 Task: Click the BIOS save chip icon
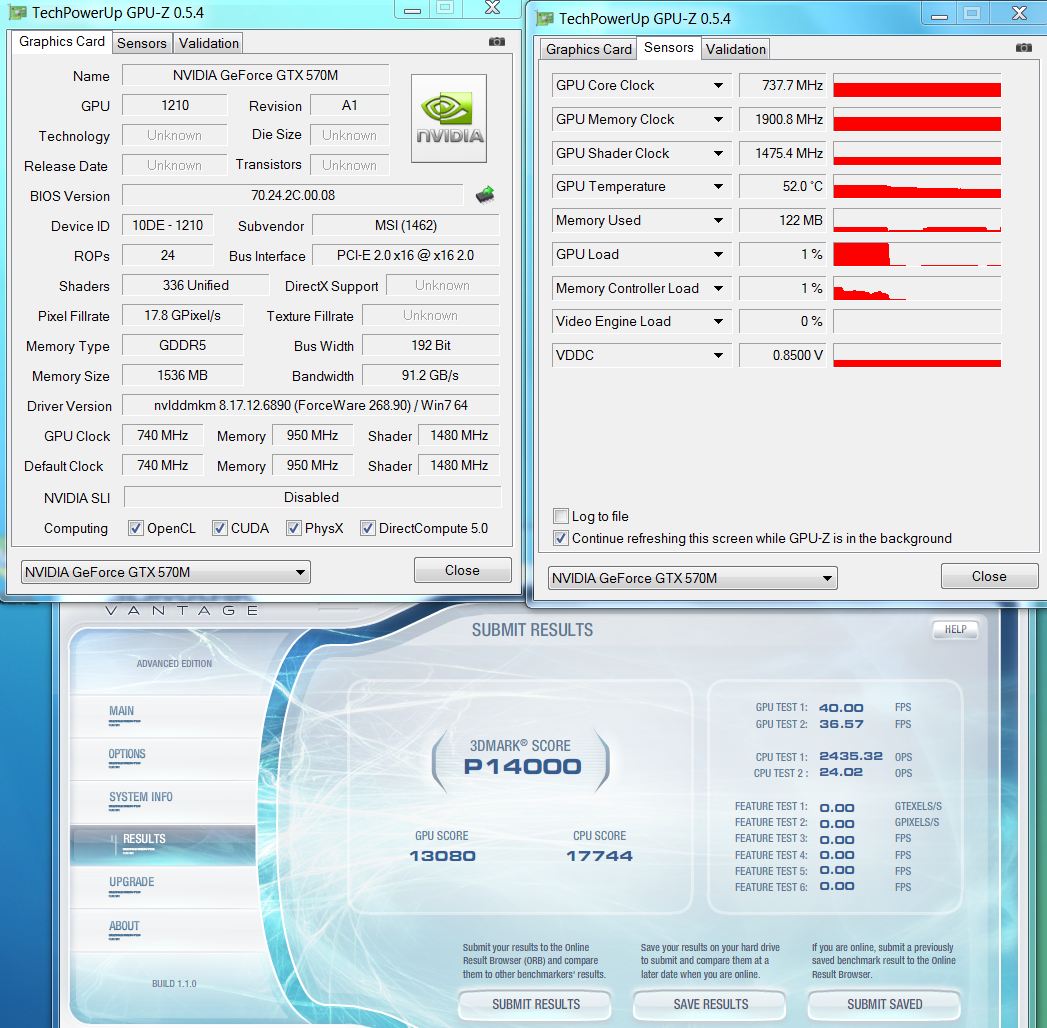485,195
